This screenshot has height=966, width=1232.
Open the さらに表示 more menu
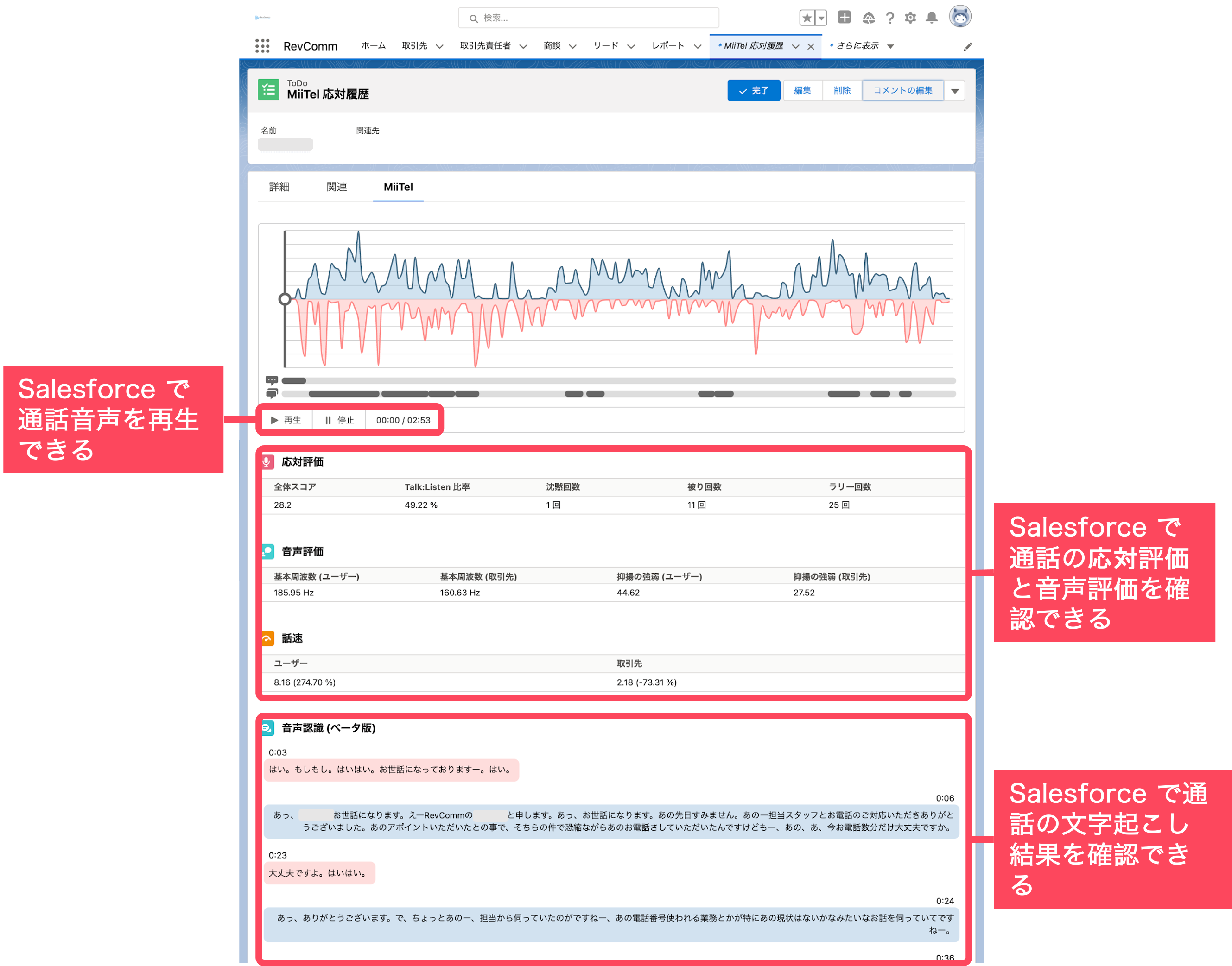[x=862, y=46]
